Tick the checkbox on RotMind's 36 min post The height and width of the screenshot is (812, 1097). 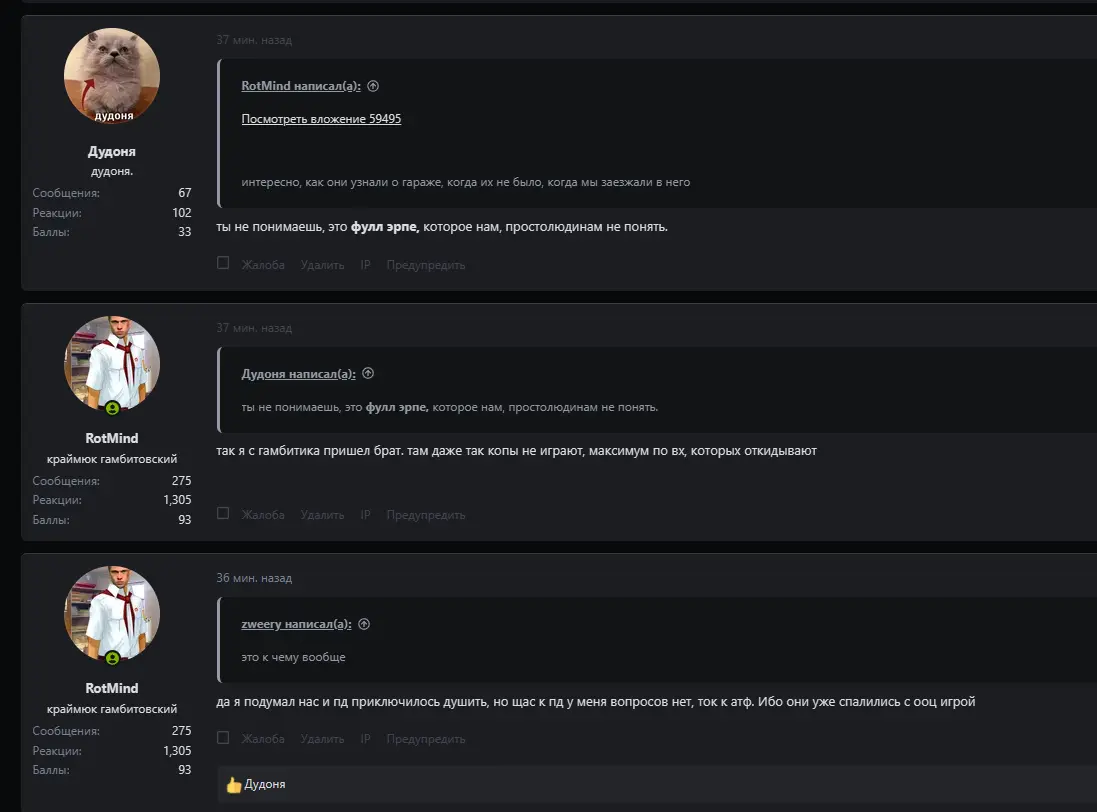(x=223, y=738)
